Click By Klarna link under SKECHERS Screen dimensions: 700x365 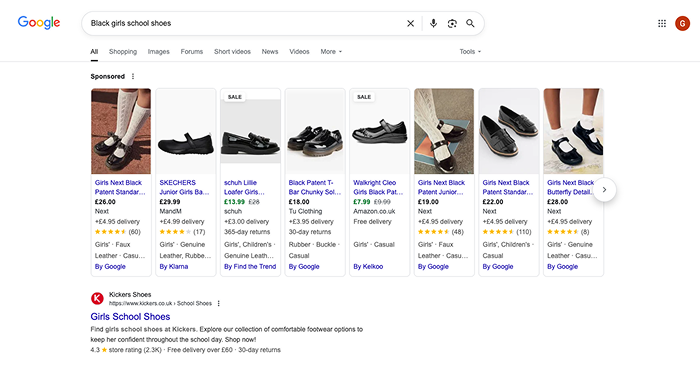point(174,266)
